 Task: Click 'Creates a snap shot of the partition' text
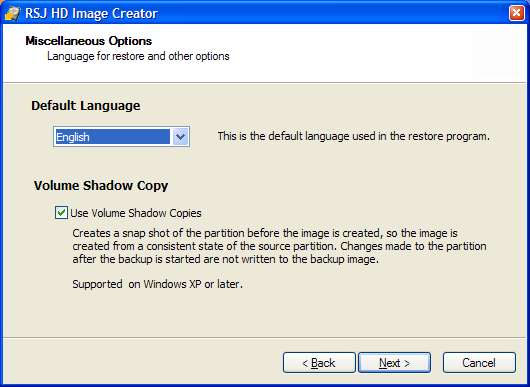point(279,246)
